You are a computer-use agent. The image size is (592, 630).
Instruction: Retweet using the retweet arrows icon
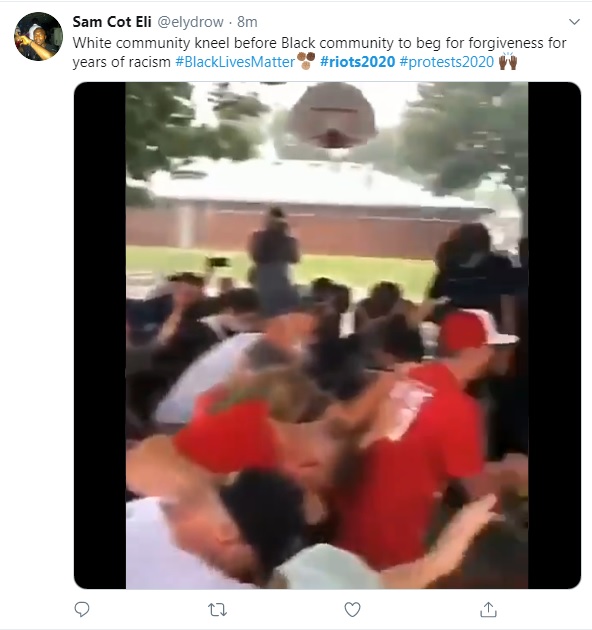click(217, 610)
